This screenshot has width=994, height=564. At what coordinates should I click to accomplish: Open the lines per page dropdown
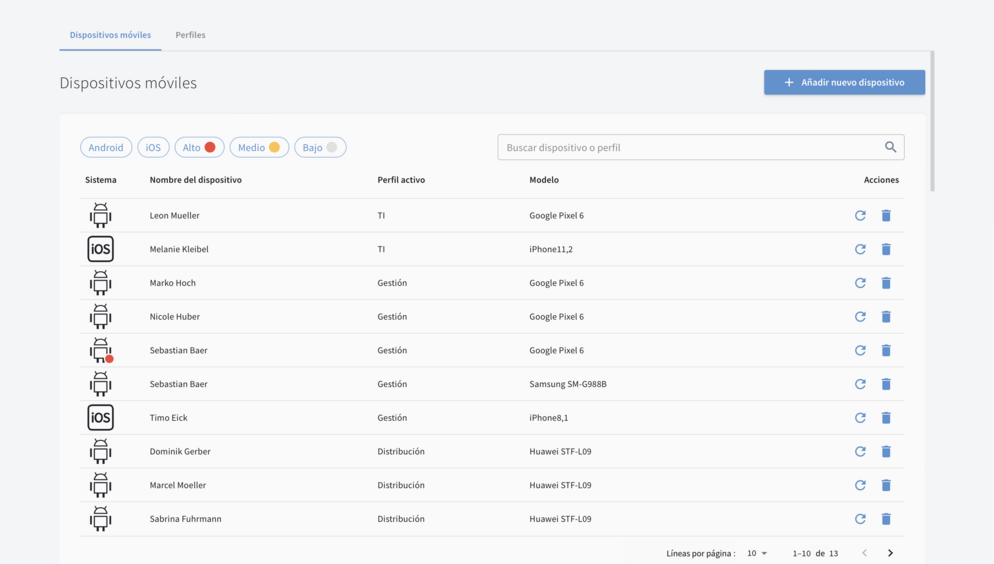(757, 553)
